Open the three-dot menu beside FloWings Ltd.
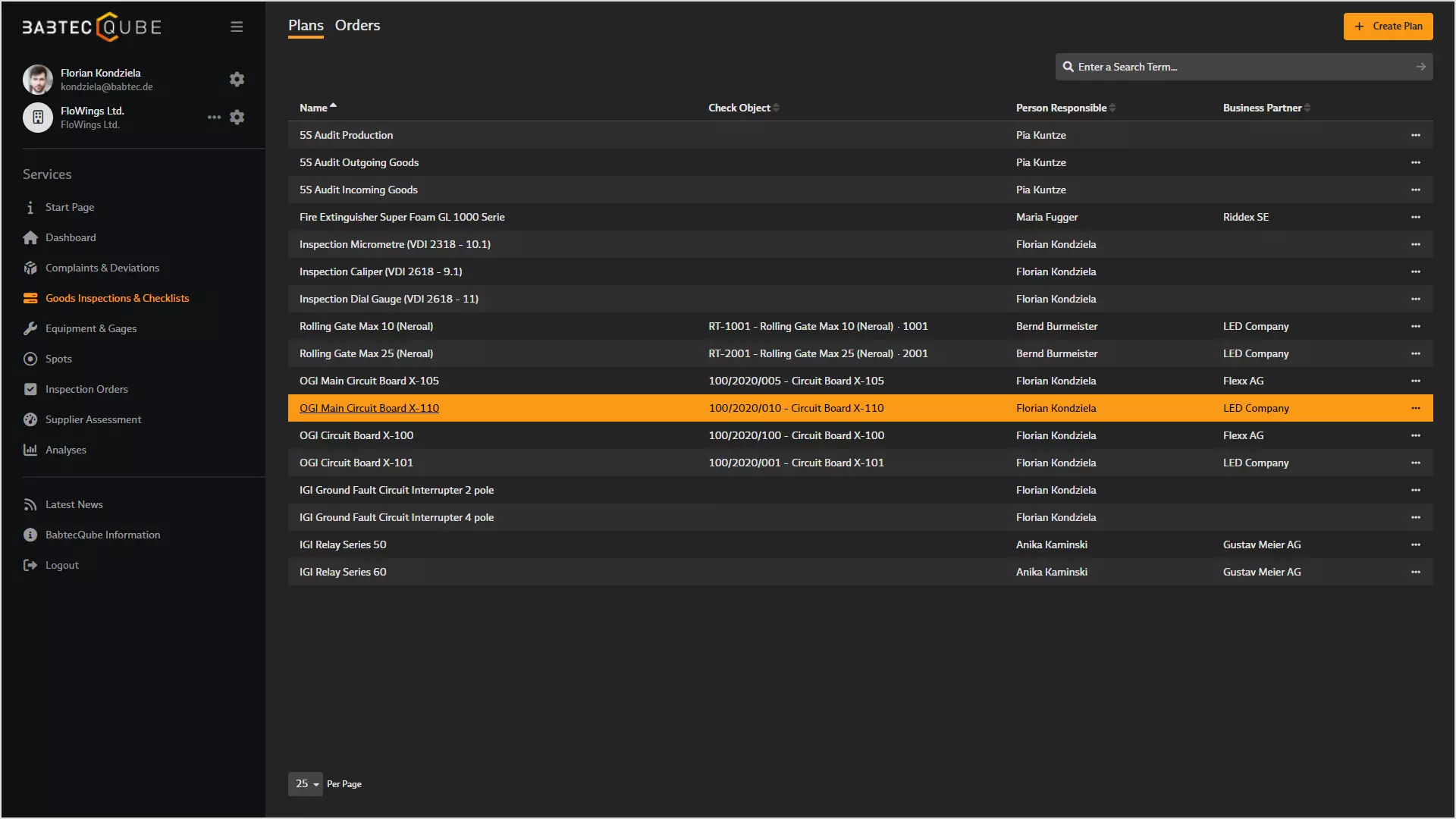Image resolution: width=1456 pixels, height=819 pixels. [215, 117]
